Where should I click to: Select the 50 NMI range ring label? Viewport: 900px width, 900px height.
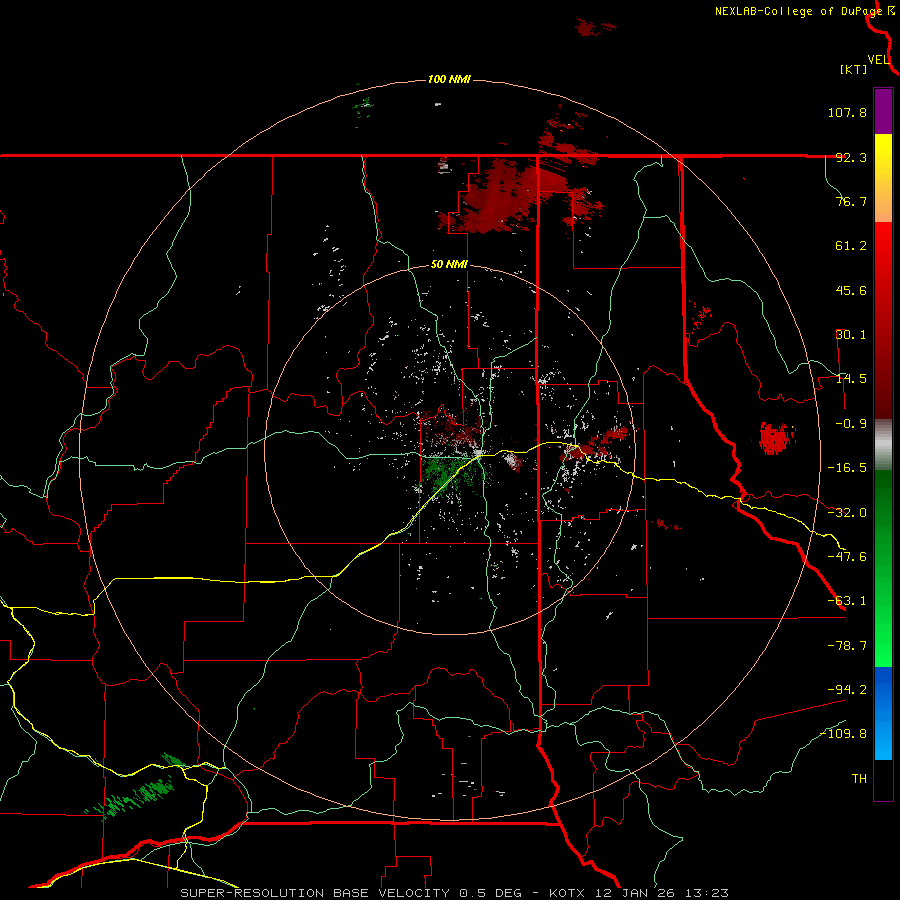449,264
